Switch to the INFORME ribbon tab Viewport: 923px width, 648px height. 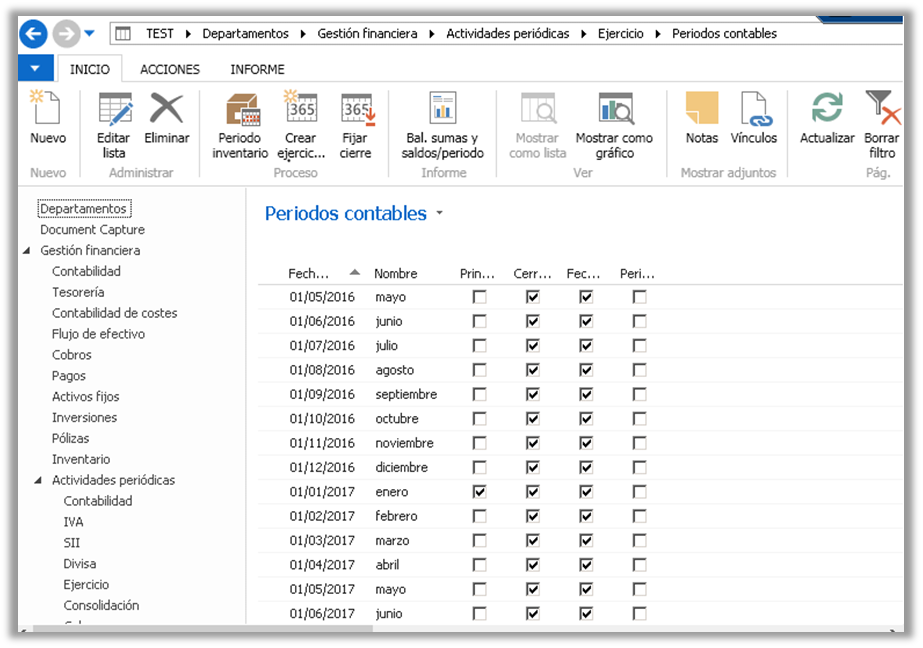tap(257, 69)
